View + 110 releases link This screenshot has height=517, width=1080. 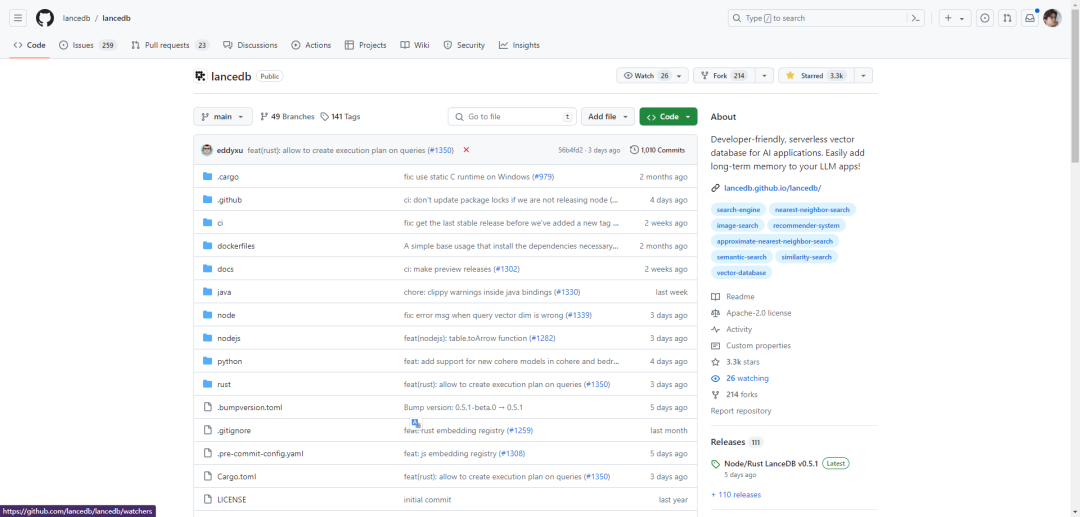pos(736,494)
